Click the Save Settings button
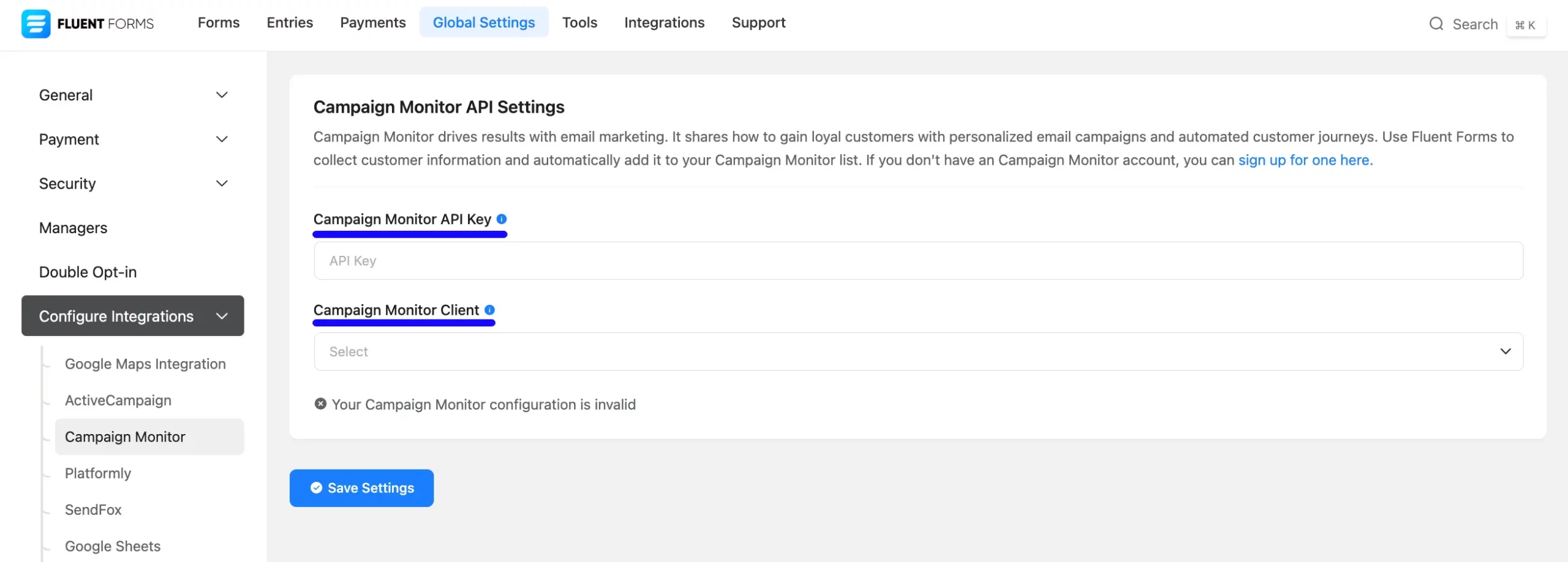Image resolution: width=1568 pixels, height=562 pixels. 361,488
